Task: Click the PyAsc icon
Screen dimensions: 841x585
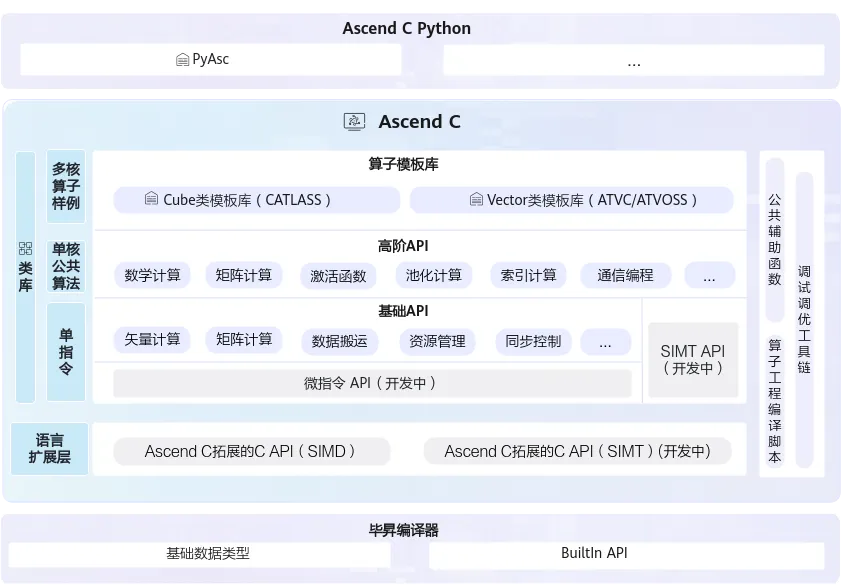Action: click(182, 60)
